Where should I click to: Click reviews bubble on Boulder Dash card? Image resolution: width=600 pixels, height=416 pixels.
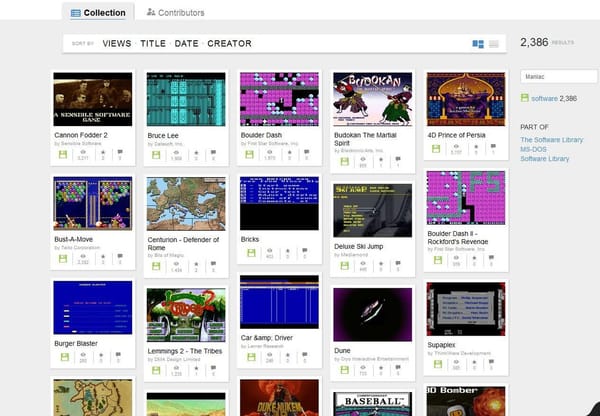pos(307,154)
